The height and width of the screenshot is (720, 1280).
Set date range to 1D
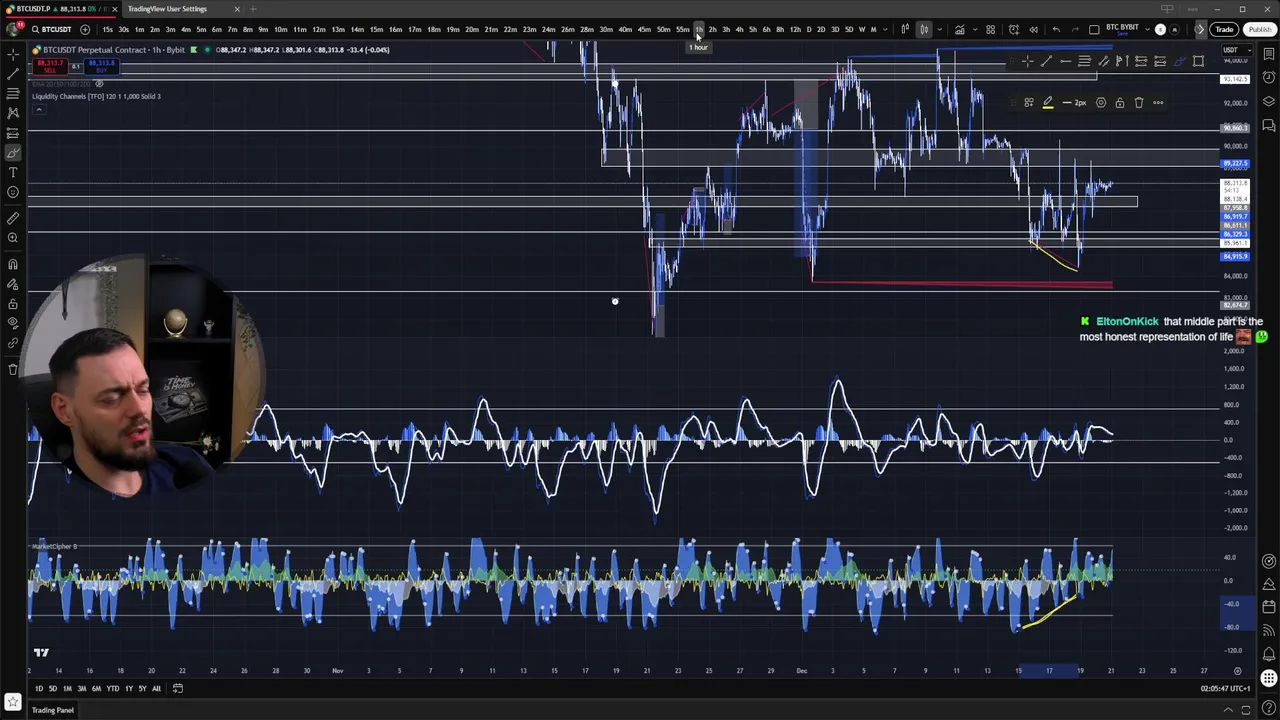[39, 688]
